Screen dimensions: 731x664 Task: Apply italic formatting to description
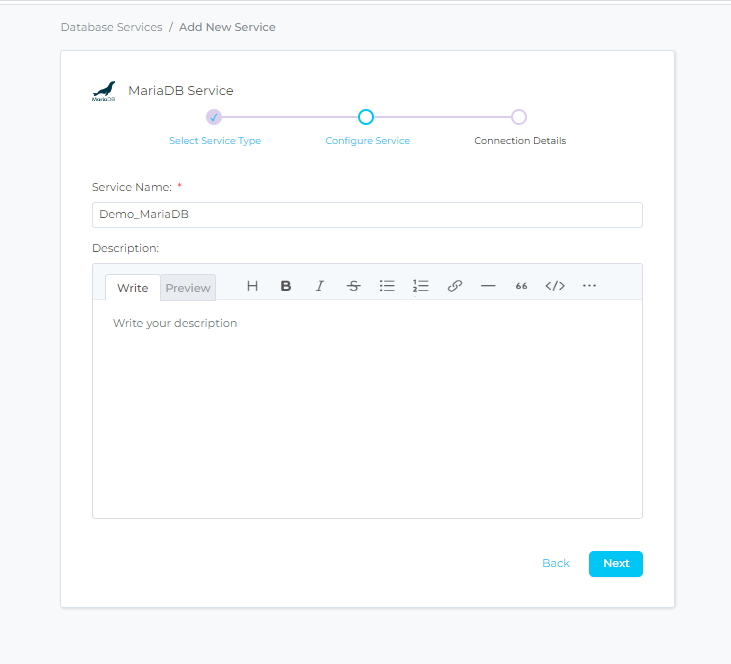[x=320, y=286]
